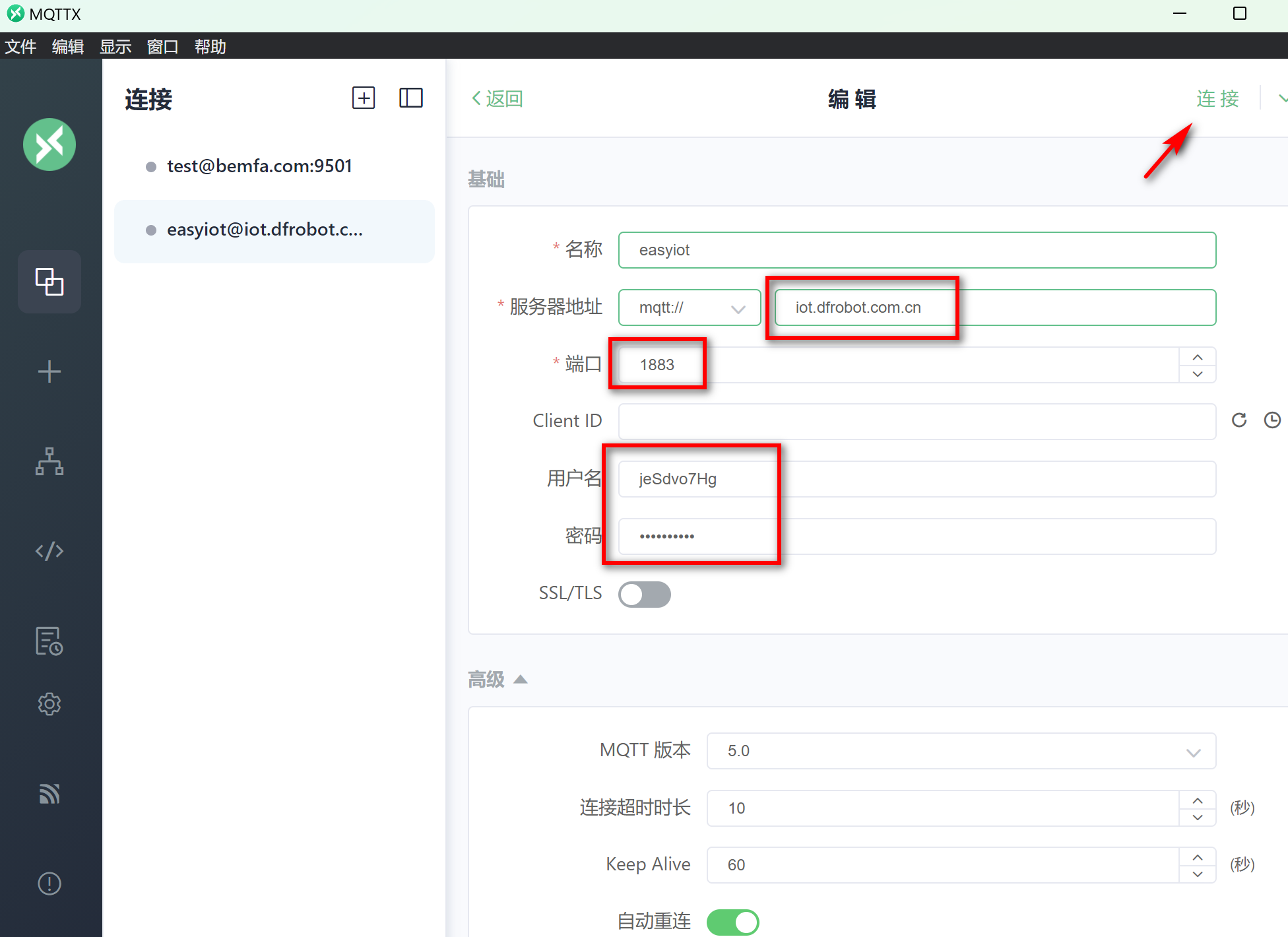This screenshot has height=937, width=1288.
Task: Open the 文件 menu
Action: (x=20, y=47)
